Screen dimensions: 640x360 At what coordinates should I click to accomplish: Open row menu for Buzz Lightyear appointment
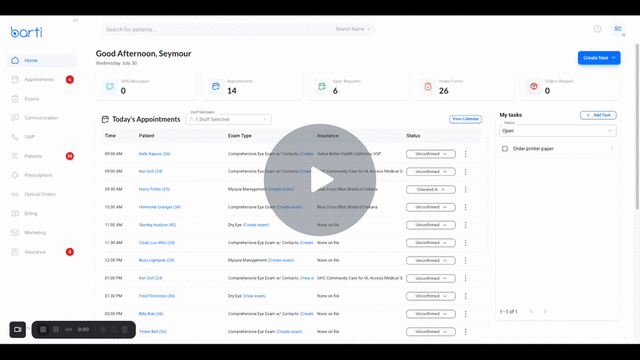tap(465, 260)
